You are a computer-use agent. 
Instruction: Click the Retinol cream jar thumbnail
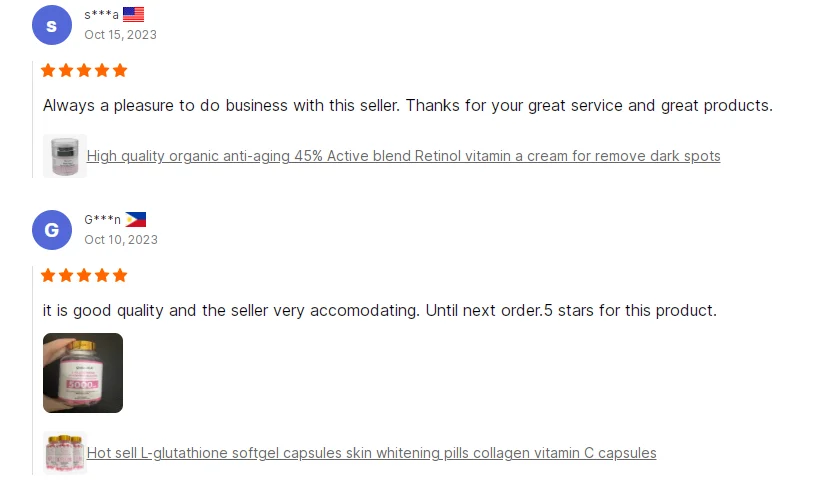click(65, 156)
